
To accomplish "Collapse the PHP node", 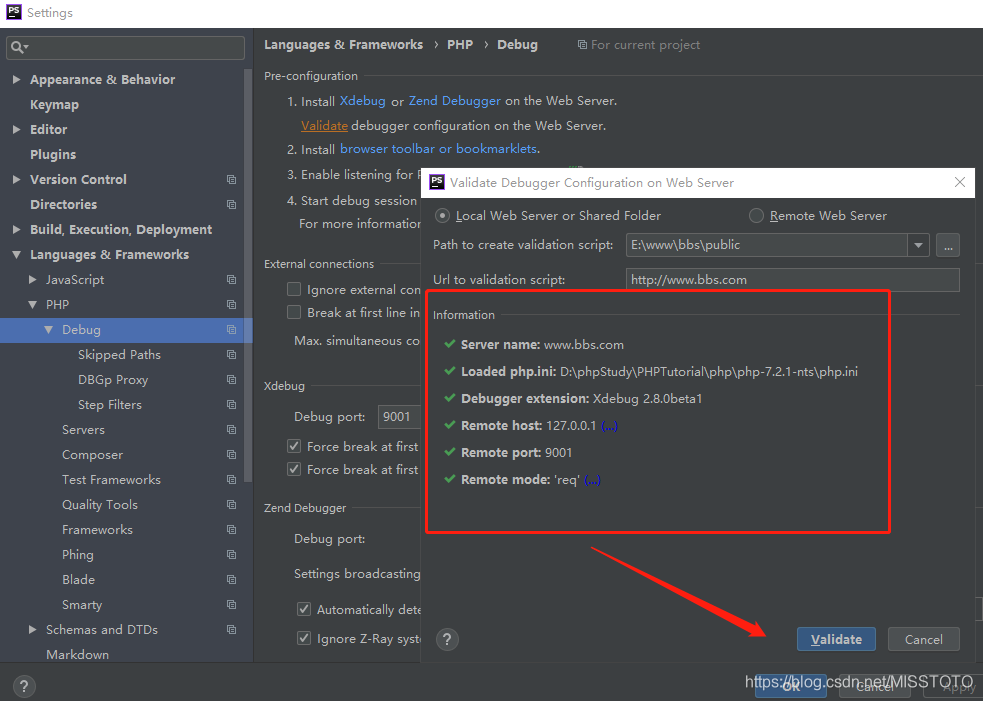I will point(33,305).
